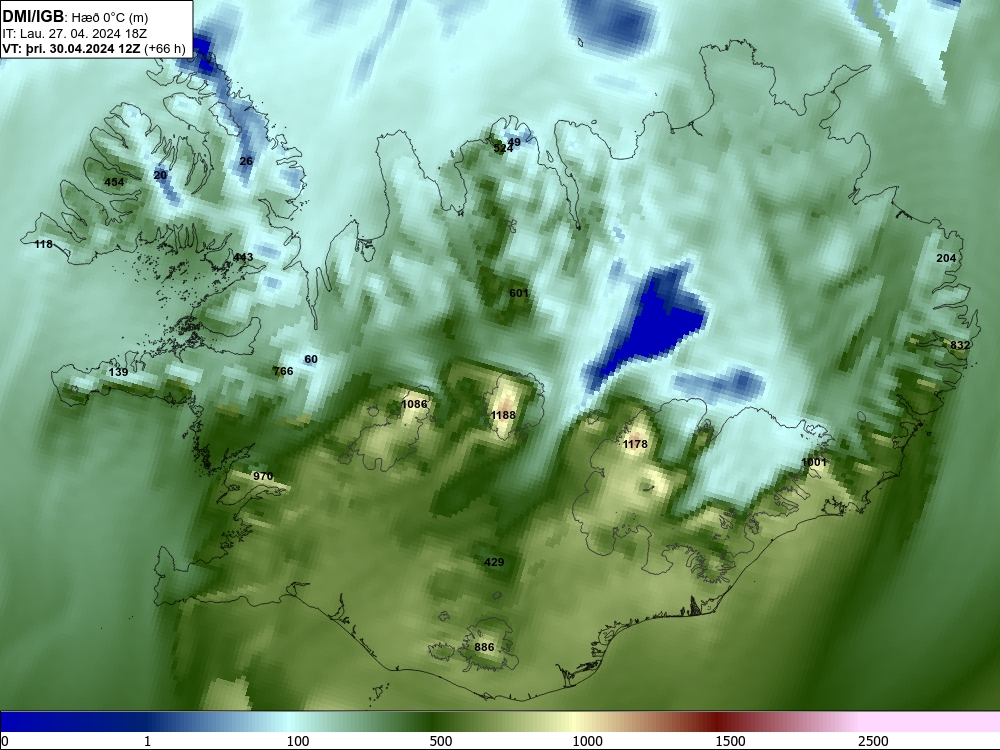Click the map value 454
The image size is (1000, 750).
[114, 182]
